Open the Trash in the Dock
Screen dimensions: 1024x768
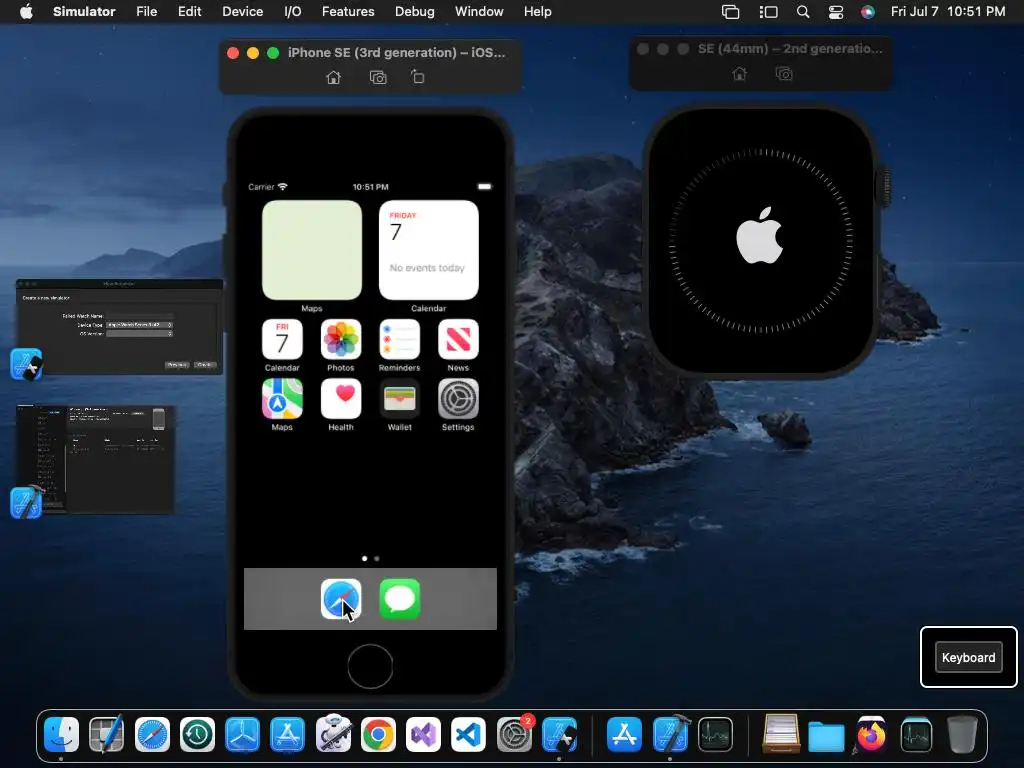(x=962, y=735)
